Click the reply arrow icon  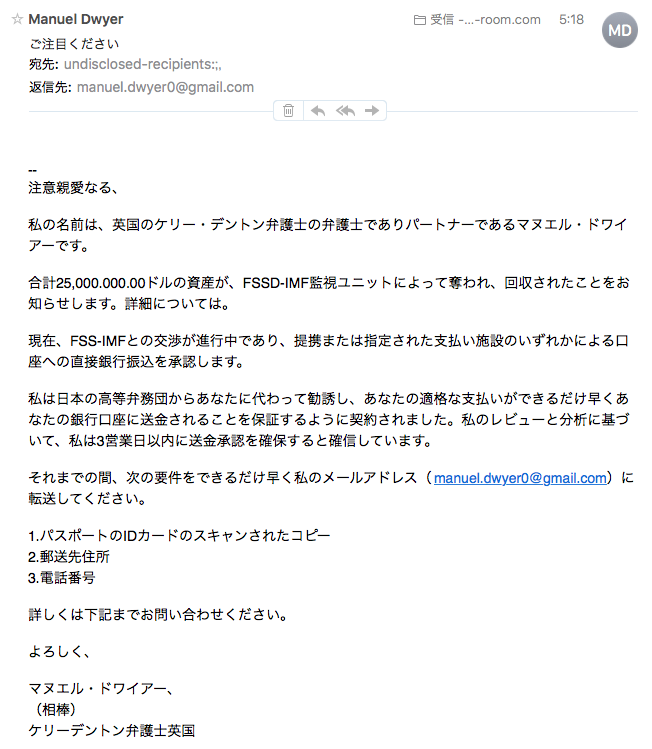point(318,111)
